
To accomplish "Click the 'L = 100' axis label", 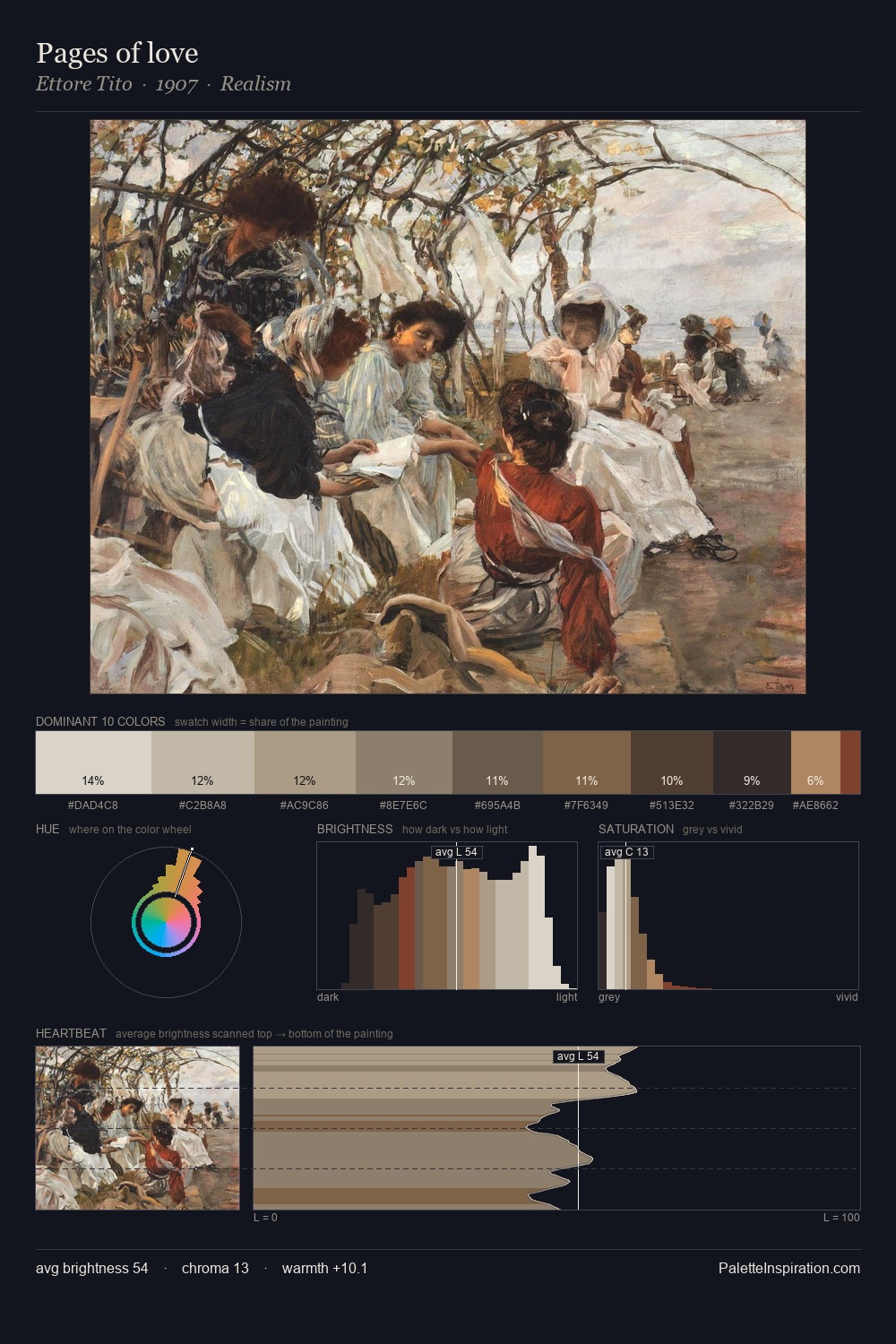I will [841, 1218].
